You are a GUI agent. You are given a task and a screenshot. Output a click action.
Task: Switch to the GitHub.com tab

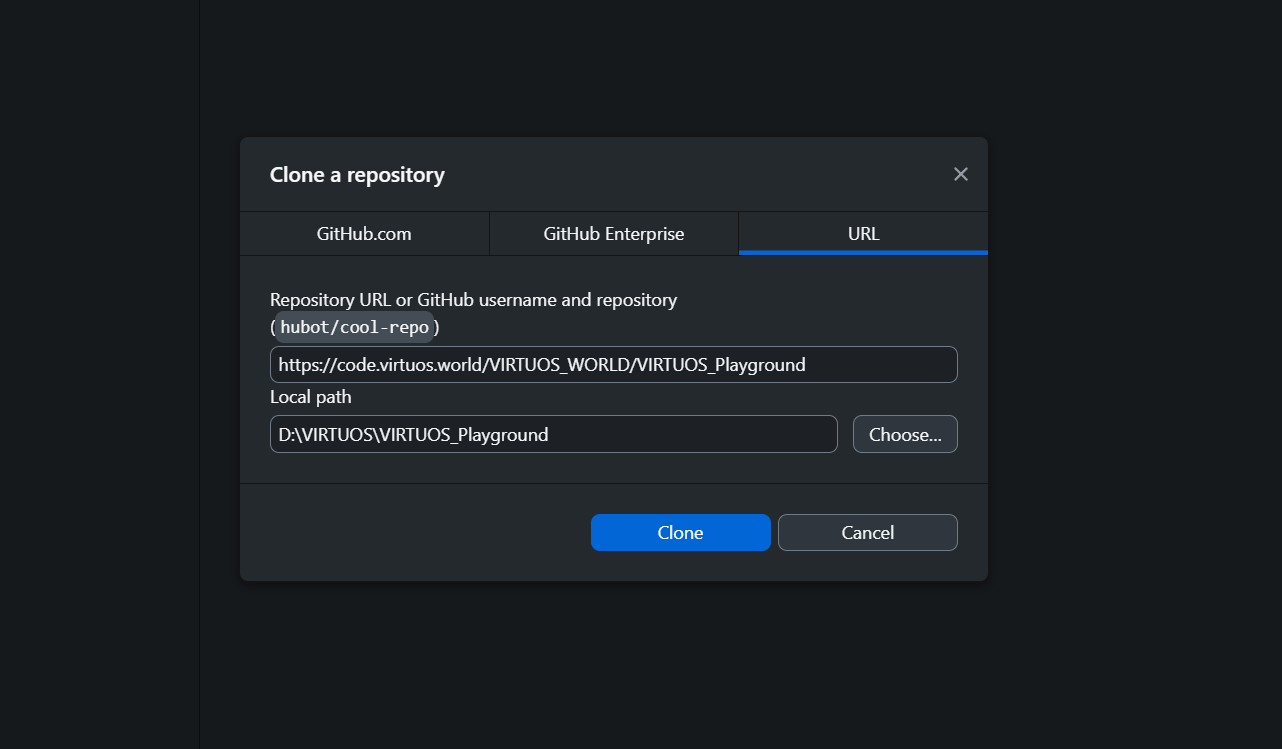coord(364,234)
